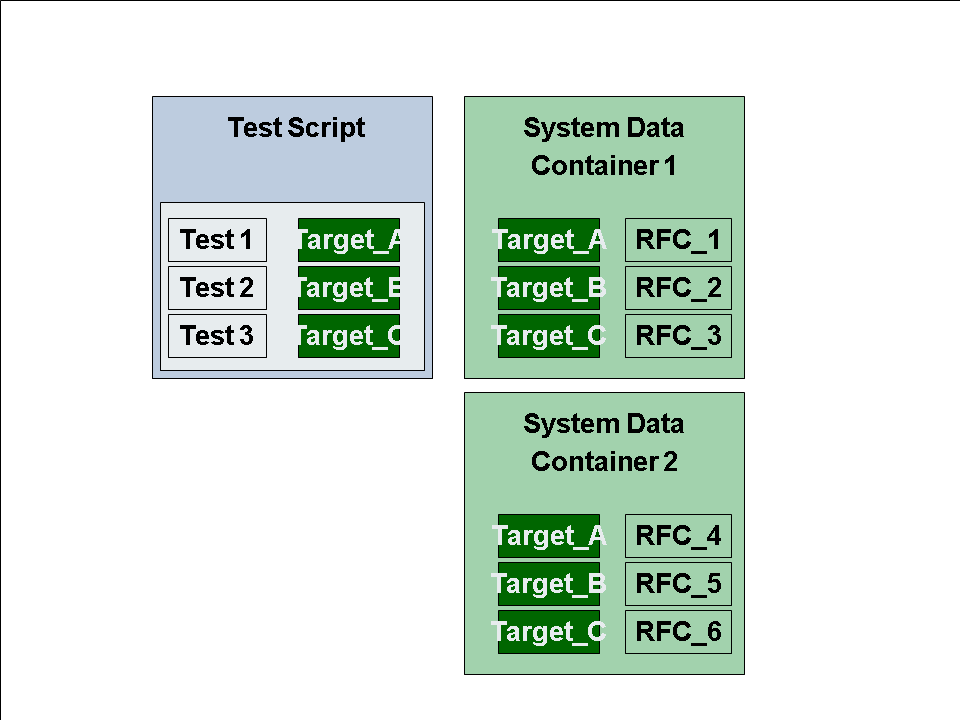This screenshot has height=720, width=960.
Task: Click Target_C in System Data Container 1
Action: point(549,336)
